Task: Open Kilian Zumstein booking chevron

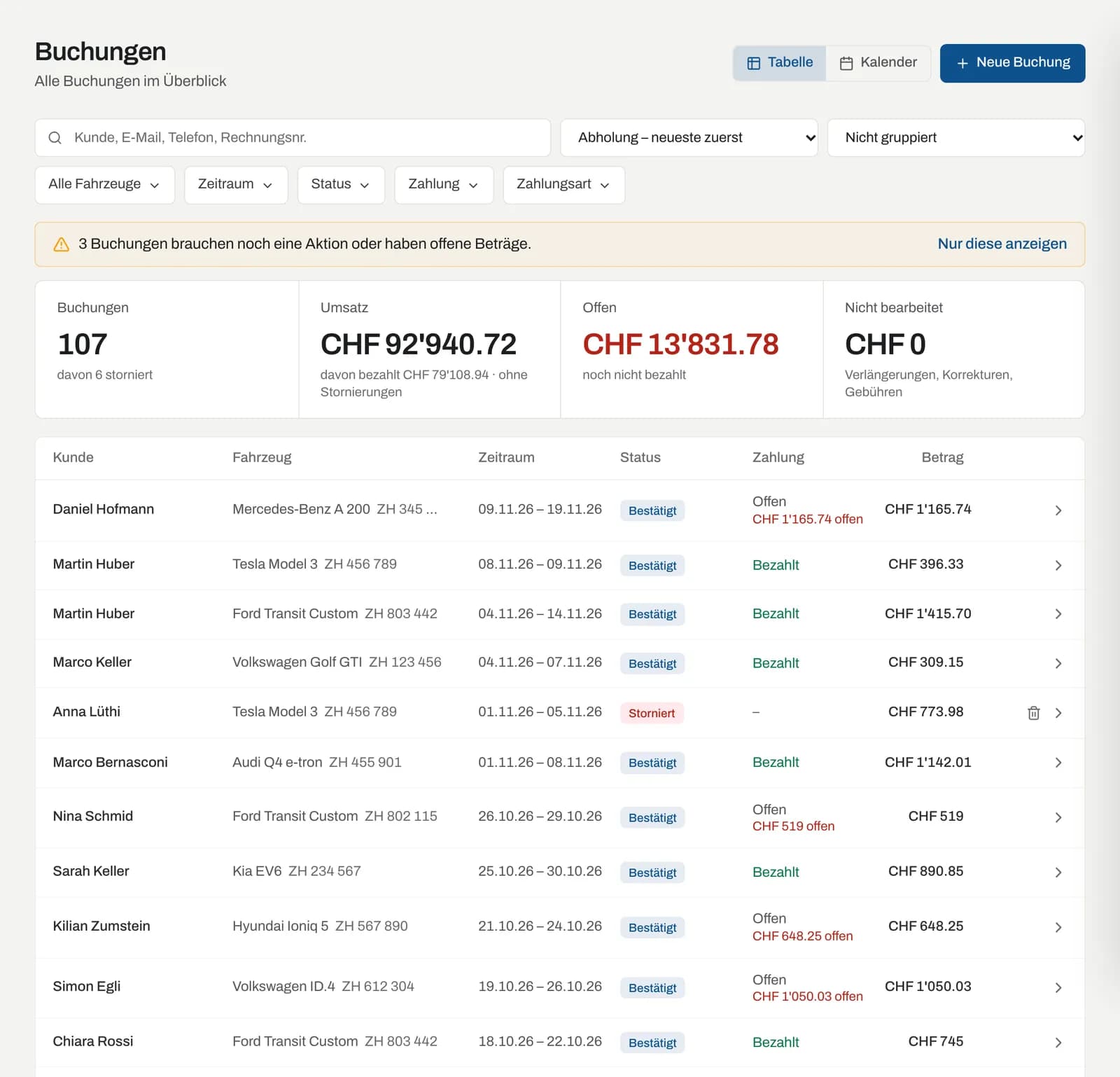Action: click(x=1058, y=927)
